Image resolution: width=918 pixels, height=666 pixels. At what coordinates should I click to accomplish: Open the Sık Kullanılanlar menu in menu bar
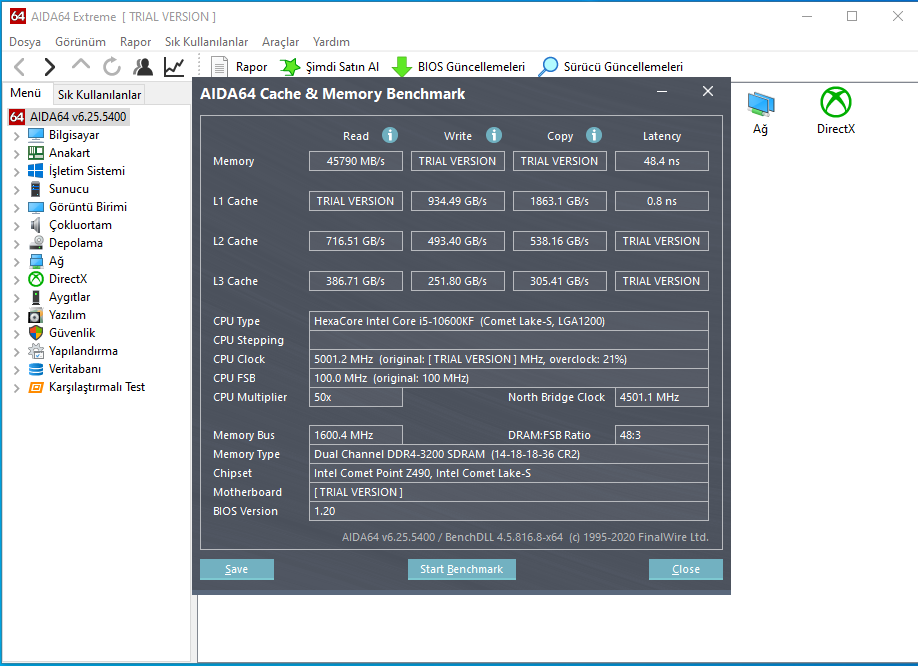click(x=206, y=42)
